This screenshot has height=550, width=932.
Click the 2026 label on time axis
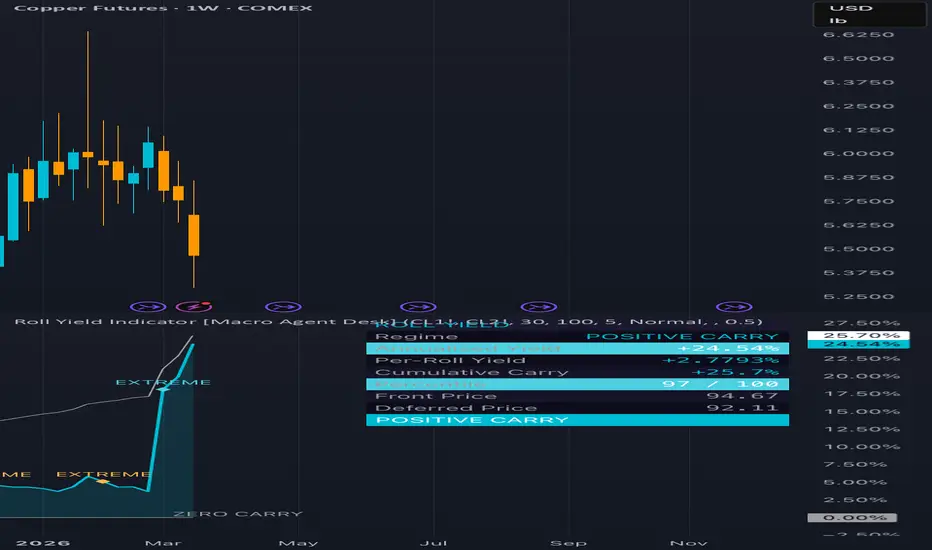43,543
